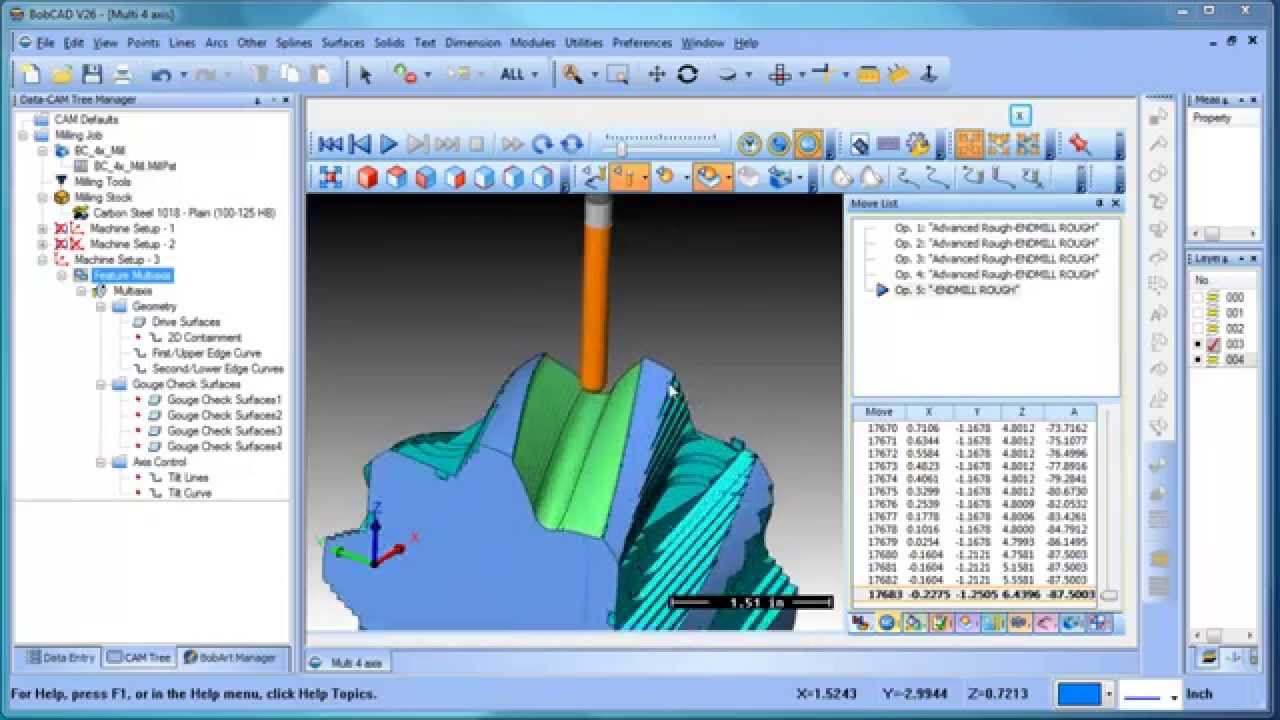Viewport: 1280px width, 720px height.
Task: Open the File menu
Action: [45, 43]
